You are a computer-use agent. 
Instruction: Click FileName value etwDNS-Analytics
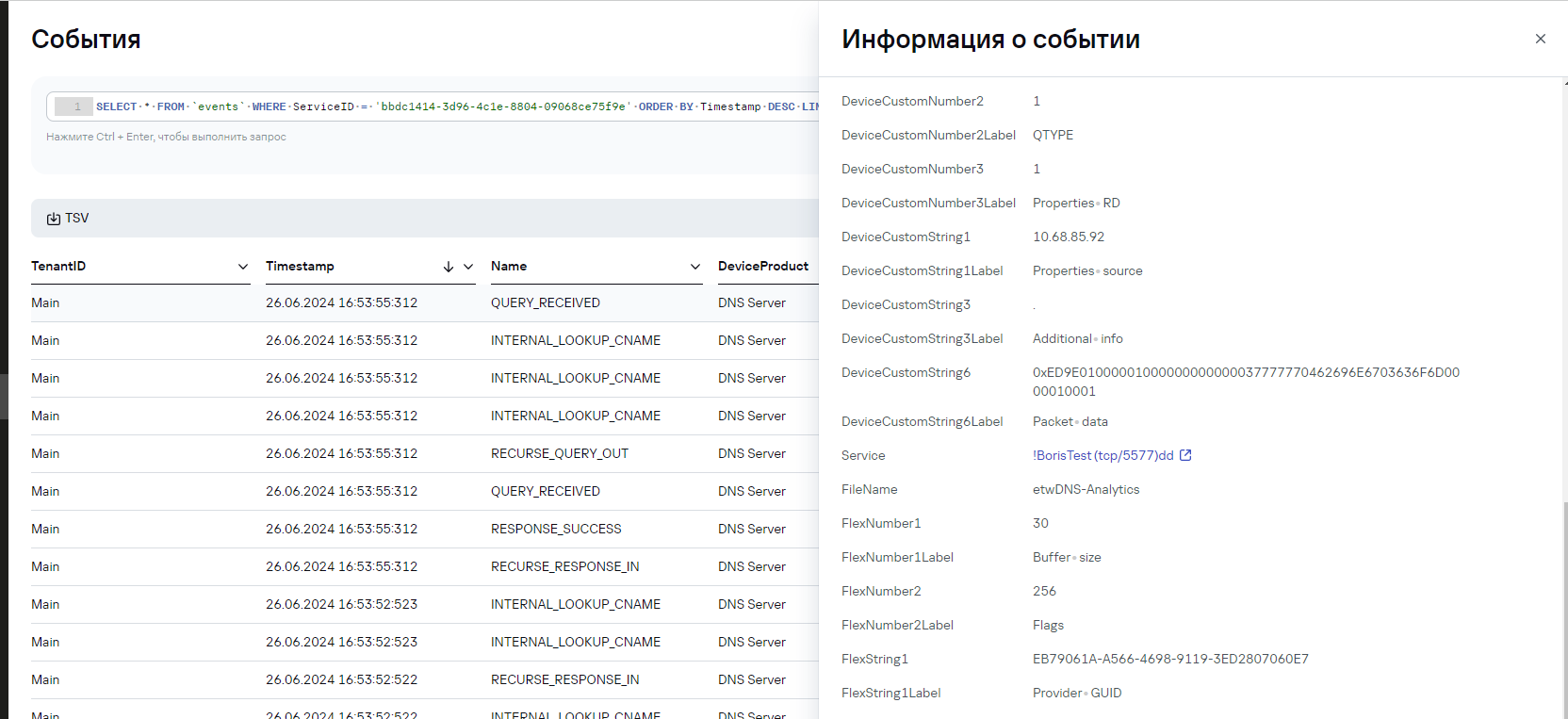click(x=1086, y=489)
